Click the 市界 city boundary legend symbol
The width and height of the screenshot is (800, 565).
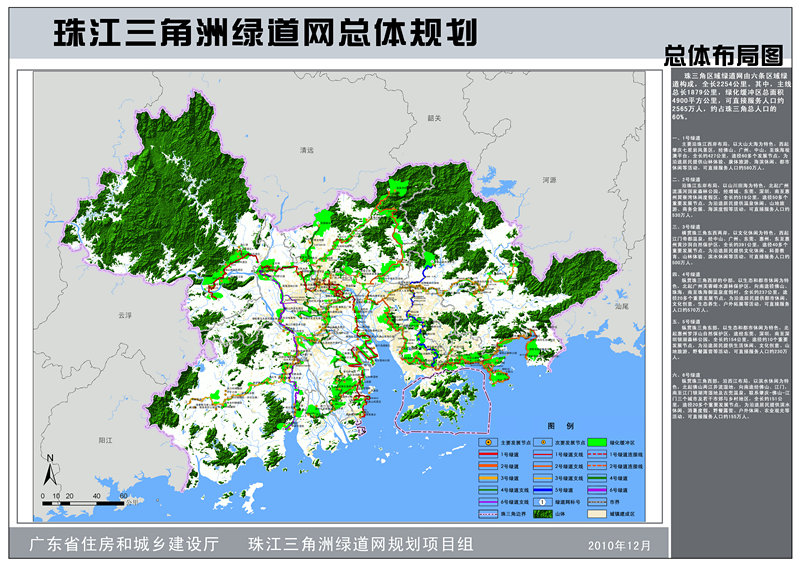pyautogui.click(x=597, y=502)
